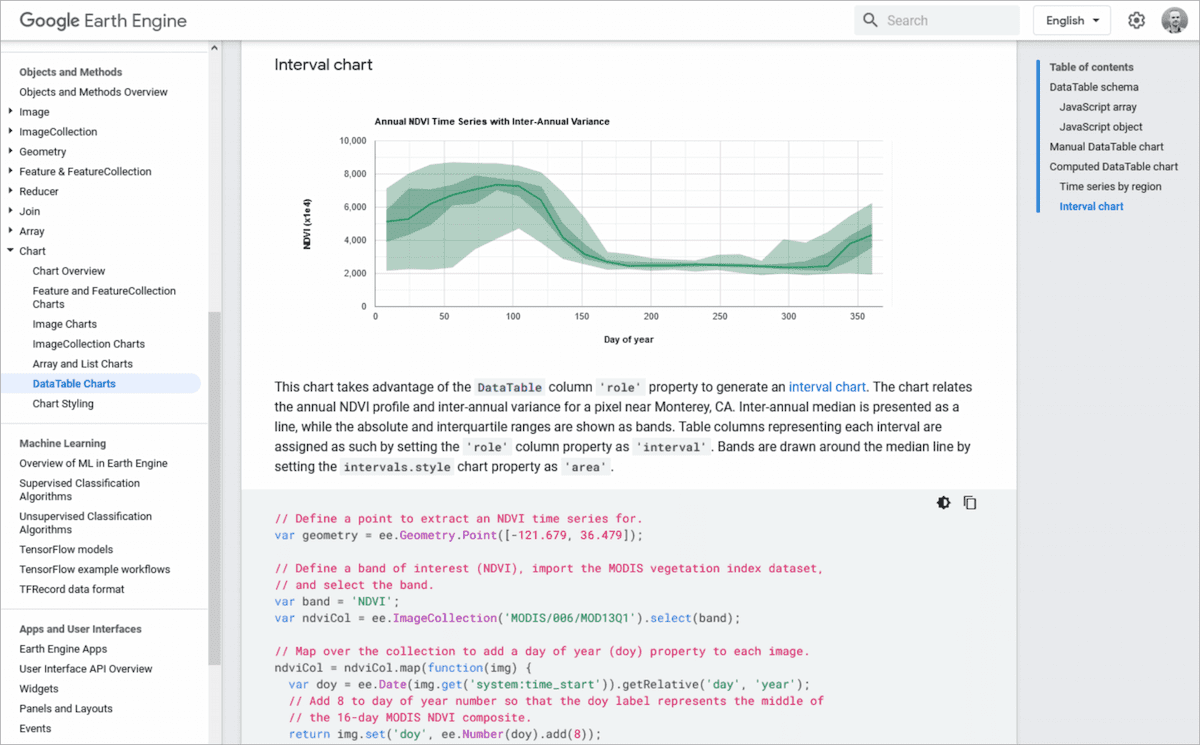Copy the code sample with copy icon
This screenshot has width=1200, height=745.
970,503
